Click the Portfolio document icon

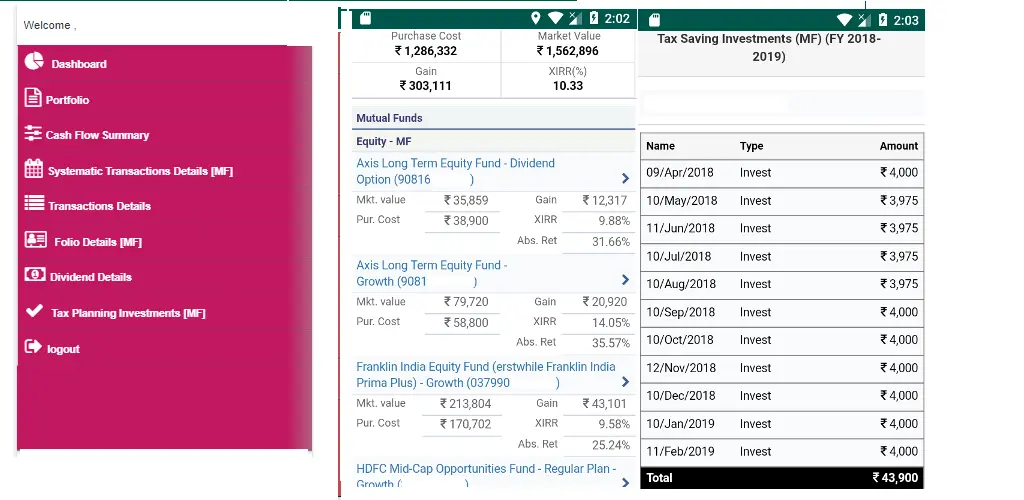tap(33, 97)
